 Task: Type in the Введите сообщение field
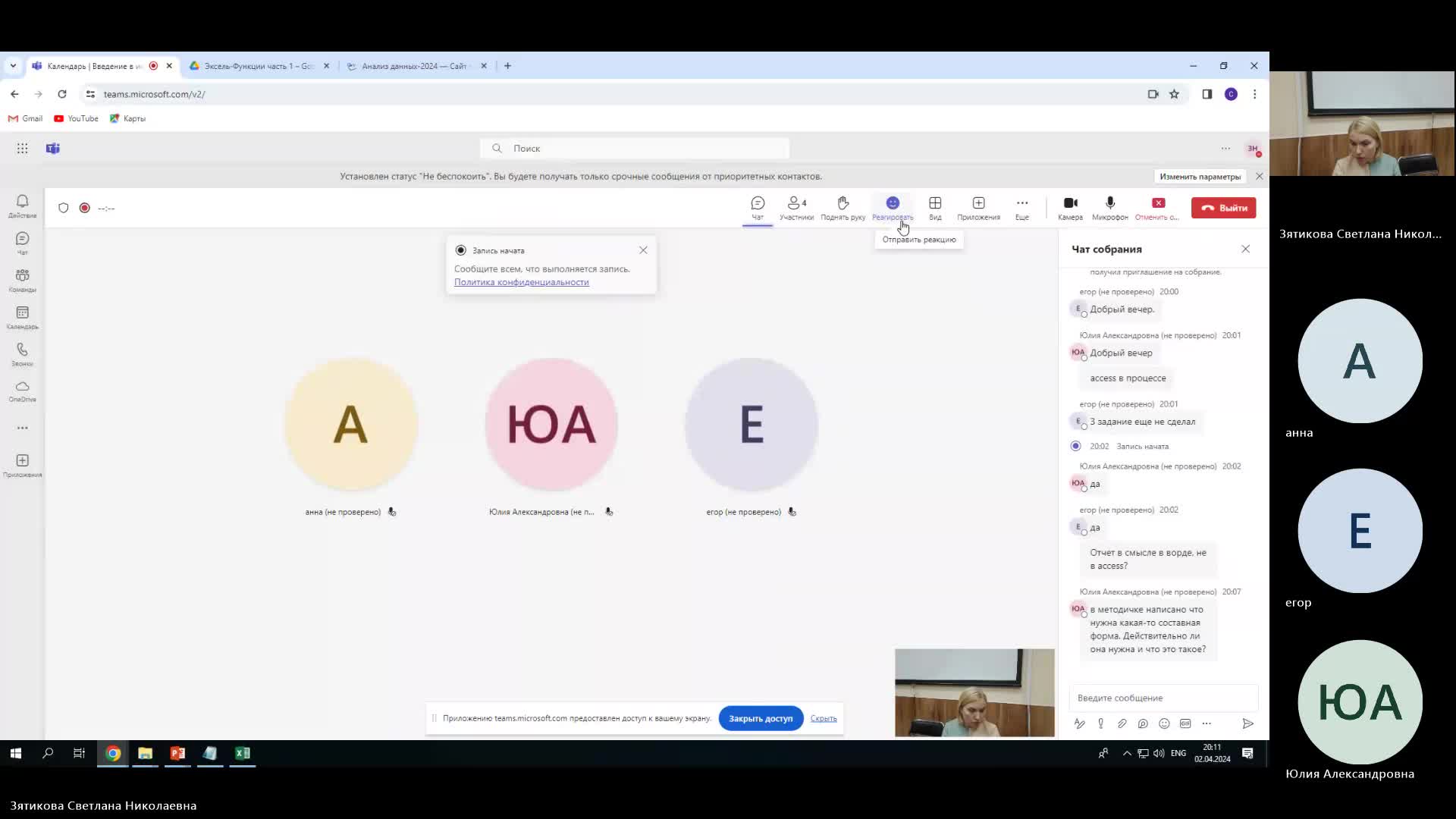[1163, 698]
